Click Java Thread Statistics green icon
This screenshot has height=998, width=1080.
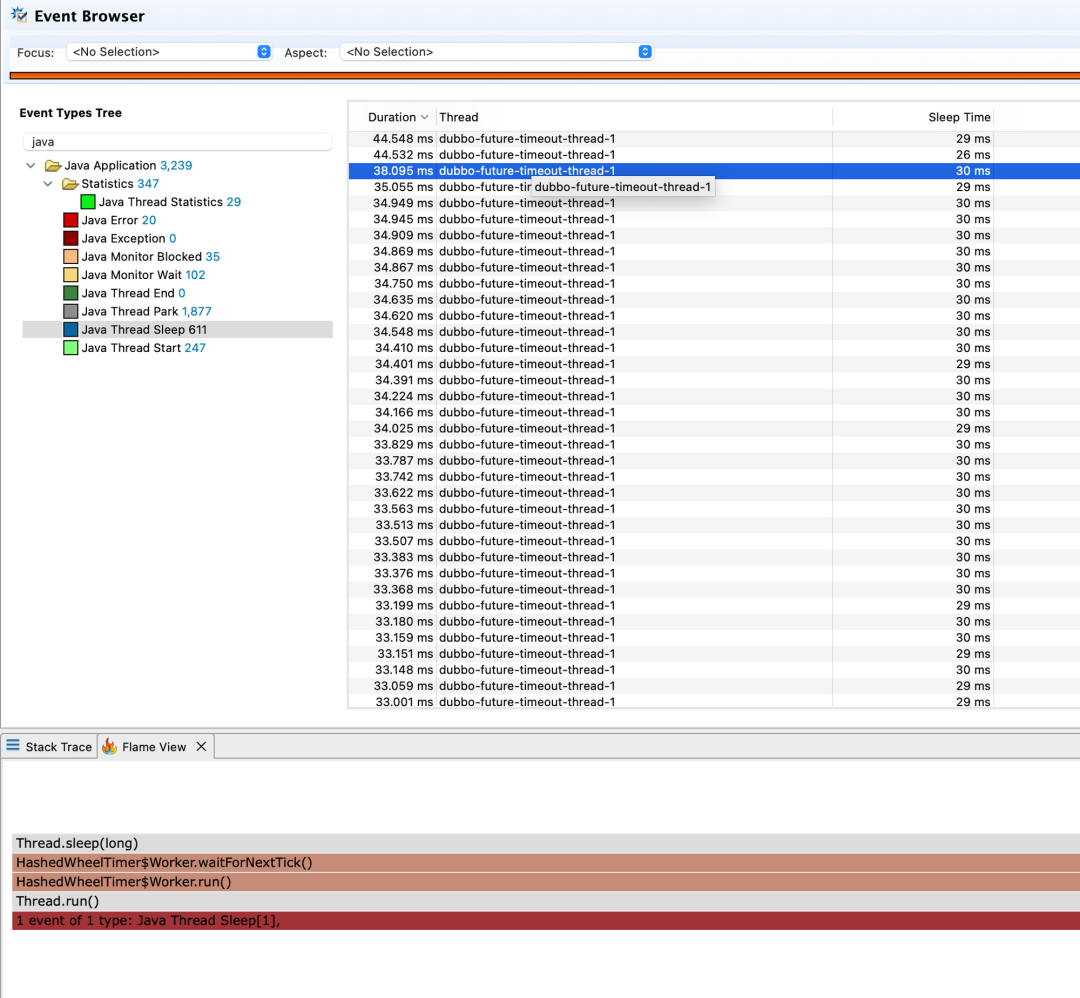(x=87, y=202)
